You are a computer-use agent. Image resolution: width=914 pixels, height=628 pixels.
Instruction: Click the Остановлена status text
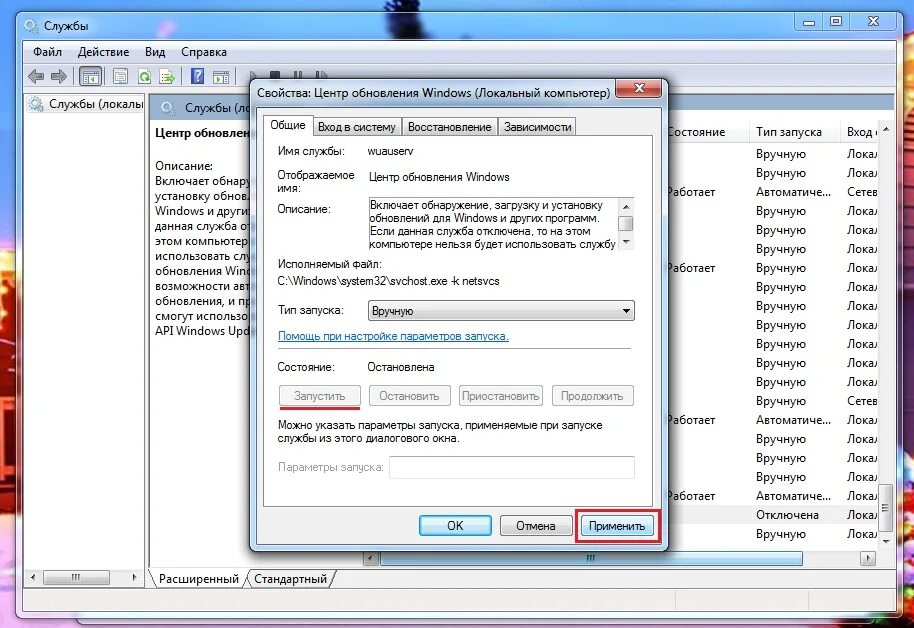(x=400, y=367)
